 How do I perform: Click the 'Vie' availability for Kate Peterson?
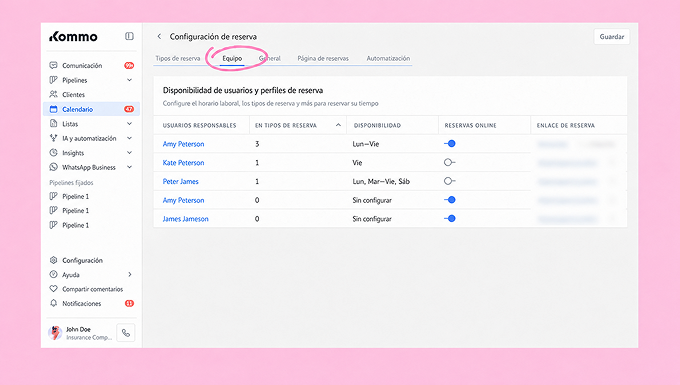coord(357,163)
